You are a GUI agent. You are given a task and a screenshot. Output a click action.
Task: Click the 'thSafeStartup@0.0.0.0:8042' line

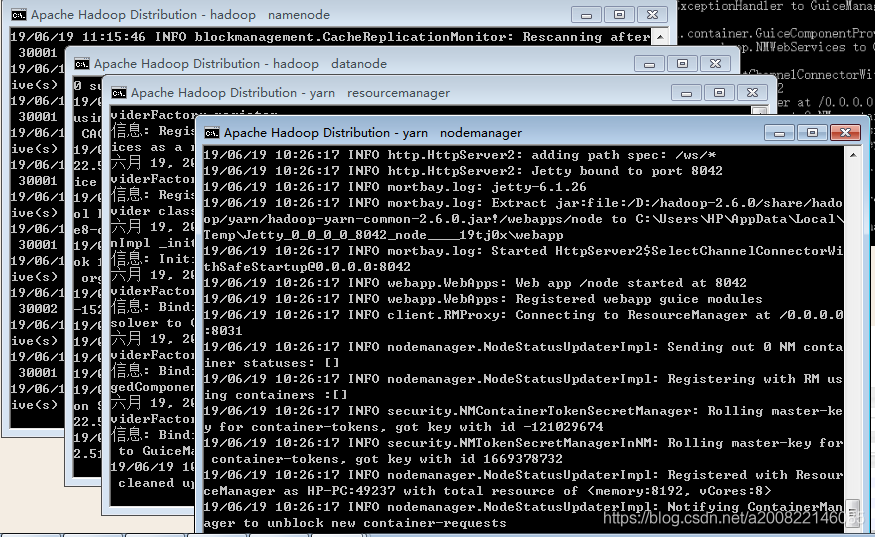307,267
